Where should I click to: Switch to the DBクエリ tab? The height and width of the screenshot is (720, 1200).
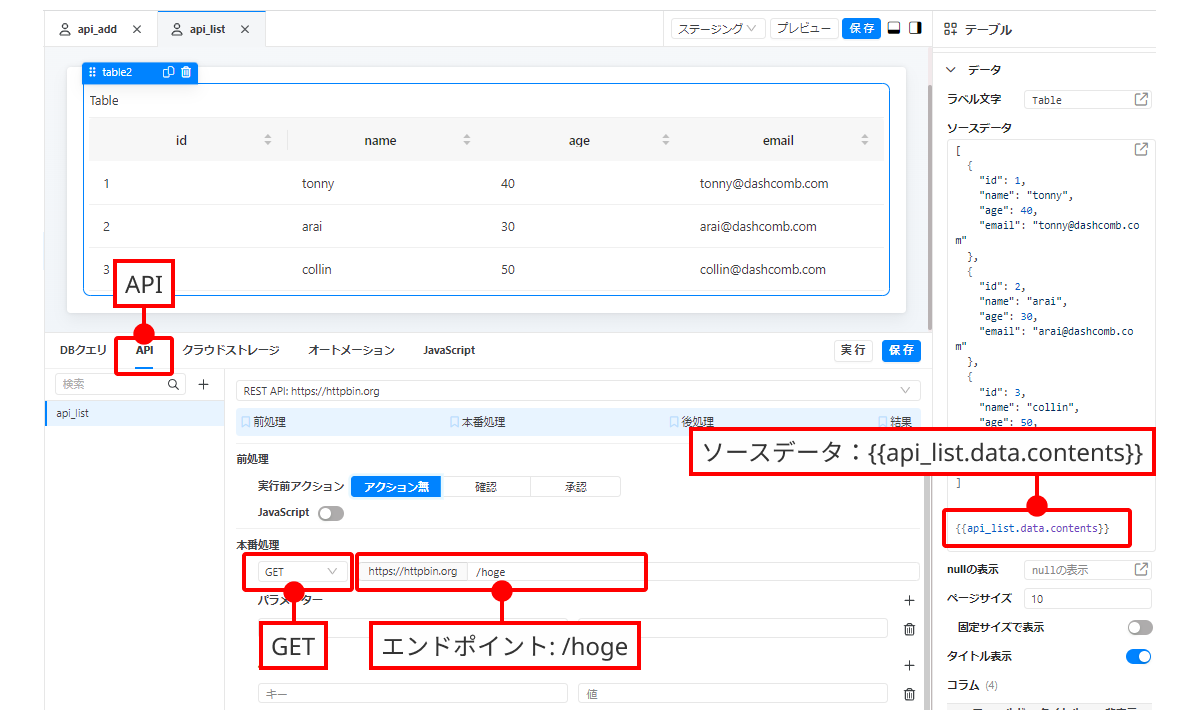tap(83, 350)
